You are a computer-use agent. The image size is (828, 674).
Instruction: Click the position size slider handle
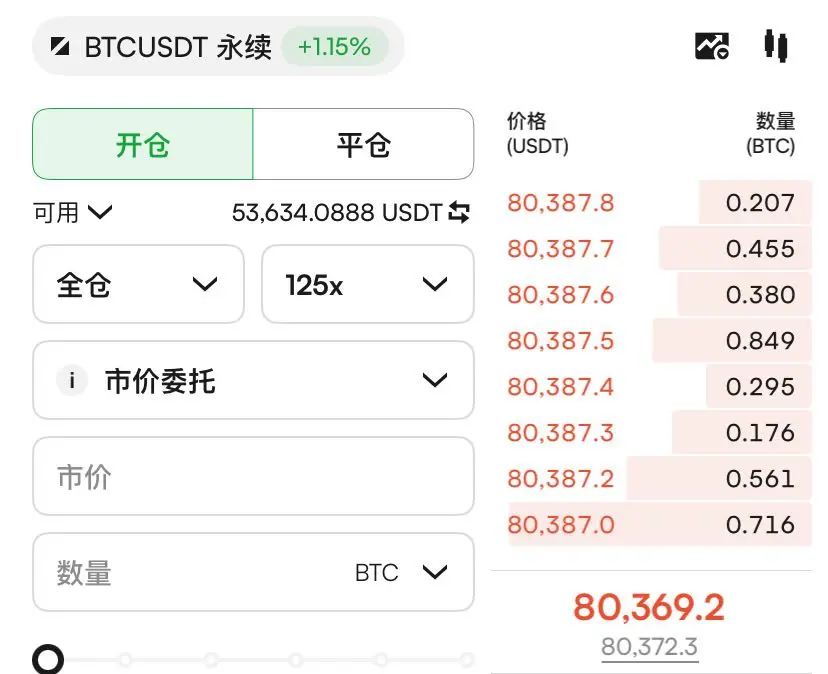tap(48, 659)
